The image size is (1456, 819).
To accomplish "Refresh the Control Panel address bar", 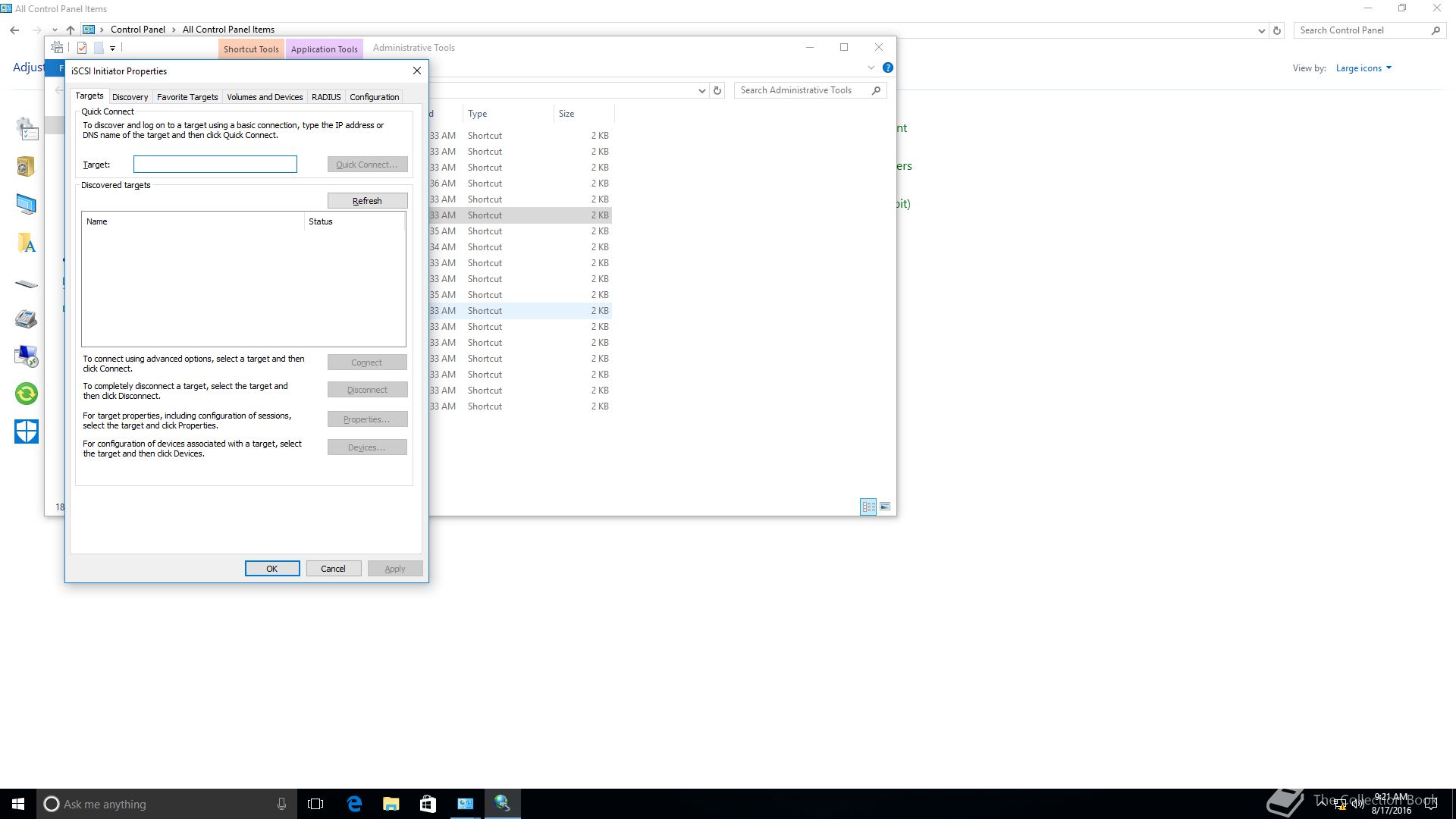I will (1277, 30).
